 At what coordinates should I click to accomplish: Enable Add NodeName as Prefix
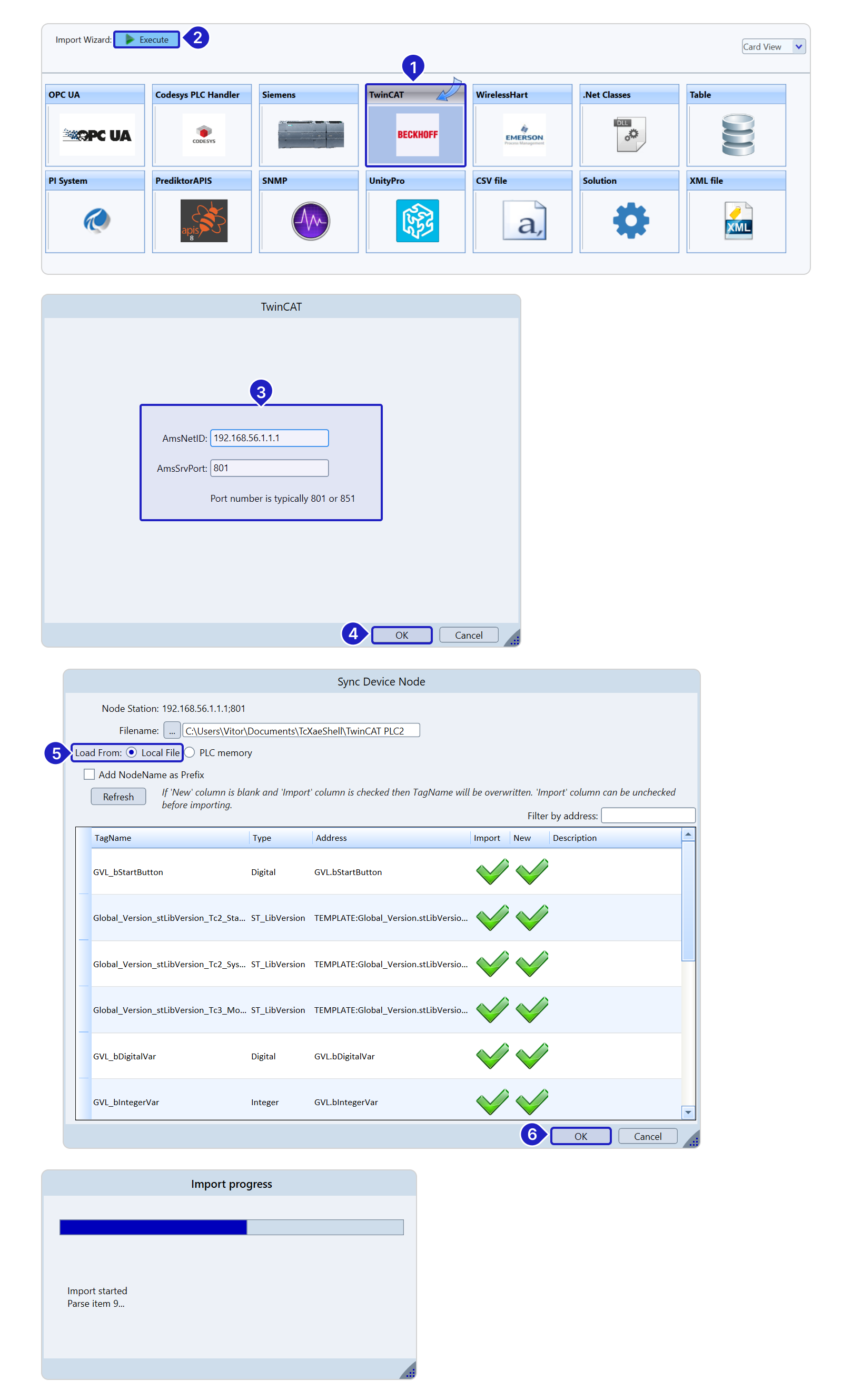(x=89, y=775)
